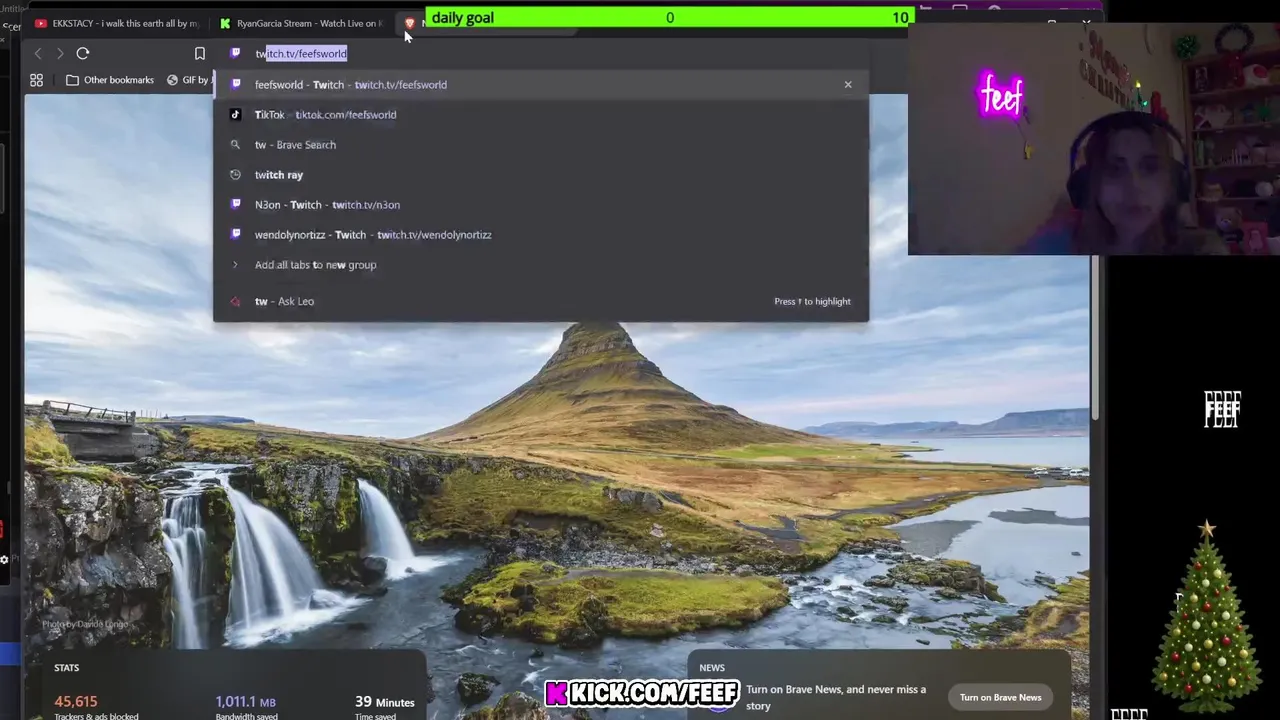
Task: Click the Twitch icon beside wendolynortizz suggestion
Action: tap(236, 234)
